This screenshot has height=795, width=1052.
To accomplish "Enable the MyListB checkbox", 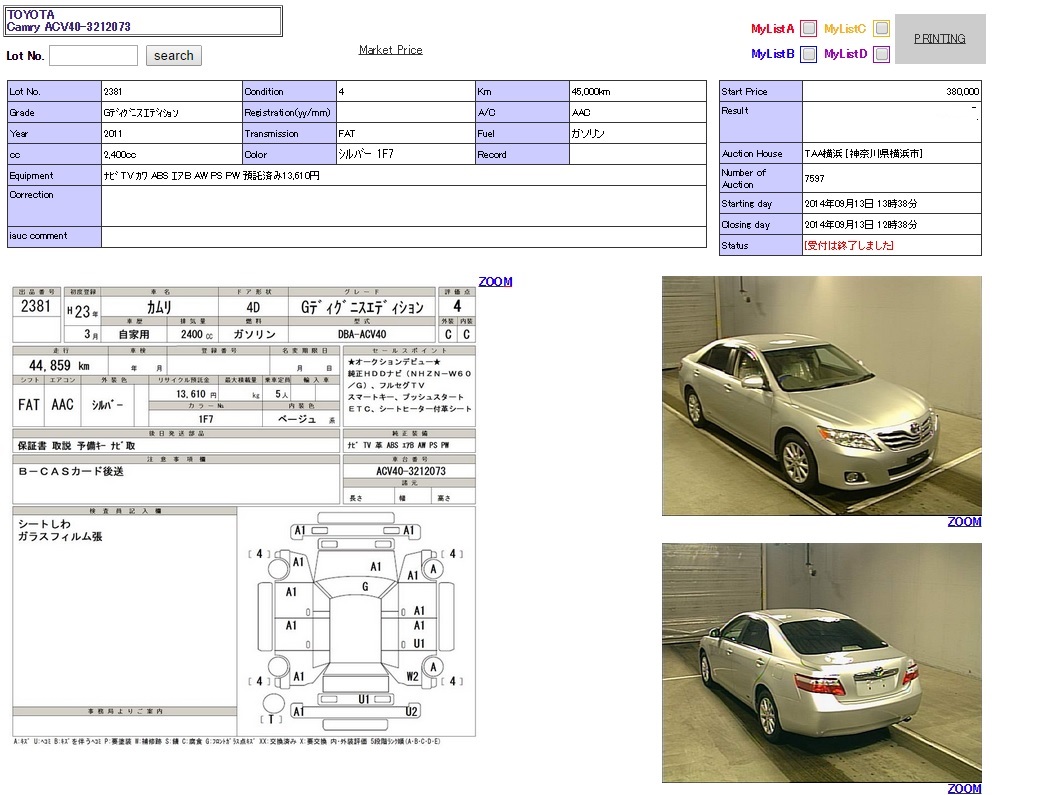I will [808, 54].
